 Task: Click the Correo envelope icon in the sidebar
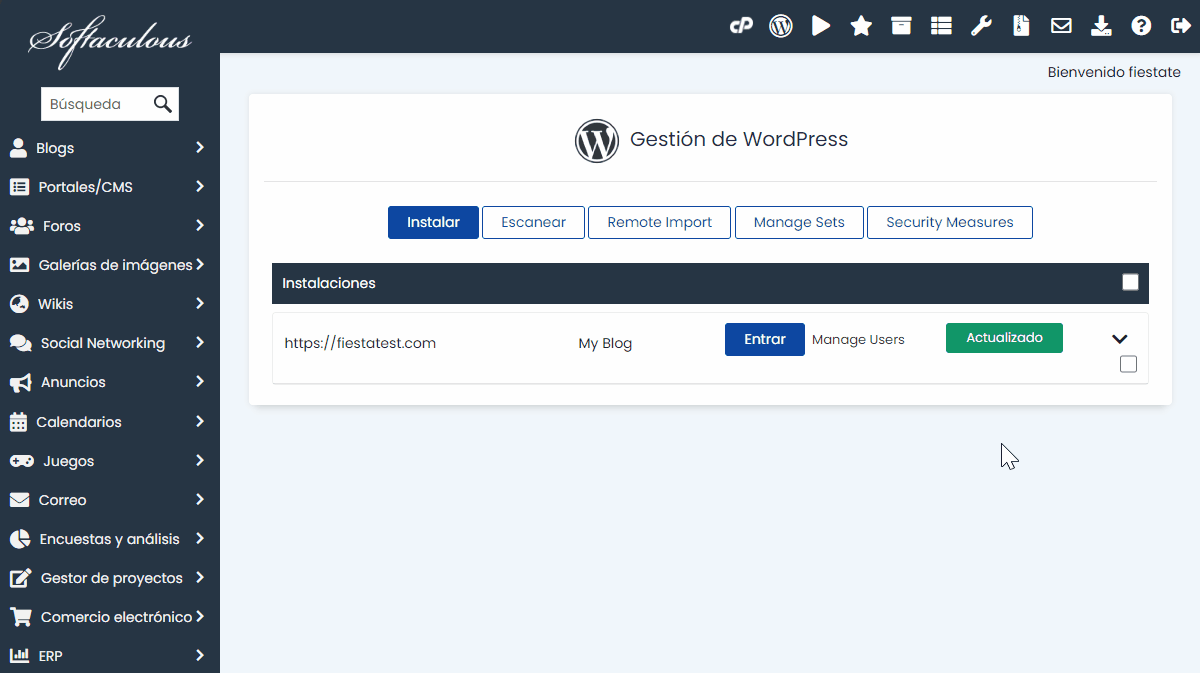click(19, 500)
